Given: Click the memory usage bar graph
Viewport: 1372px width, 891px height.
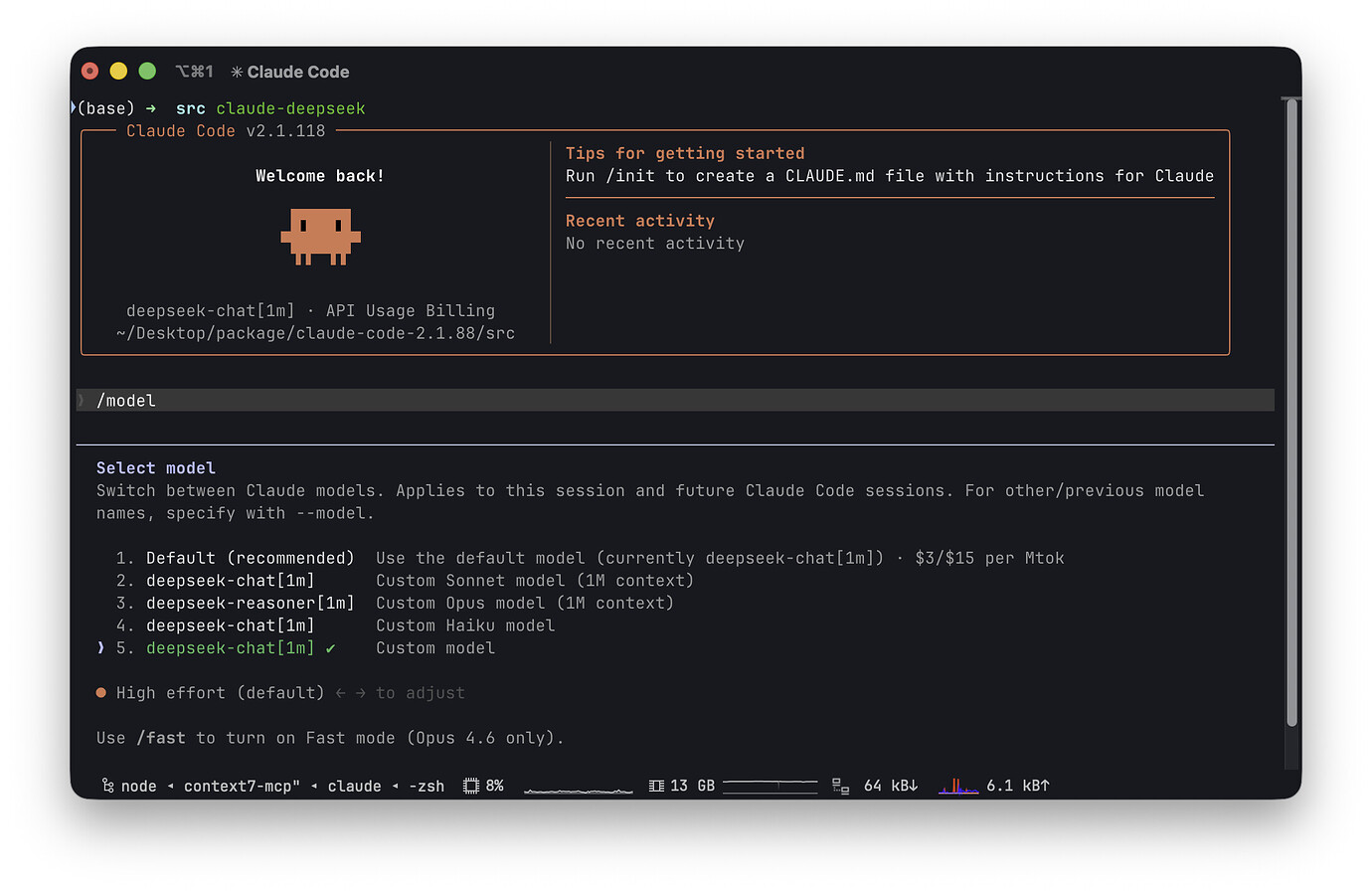Looking at the screenshot, I should coord(771,786).
